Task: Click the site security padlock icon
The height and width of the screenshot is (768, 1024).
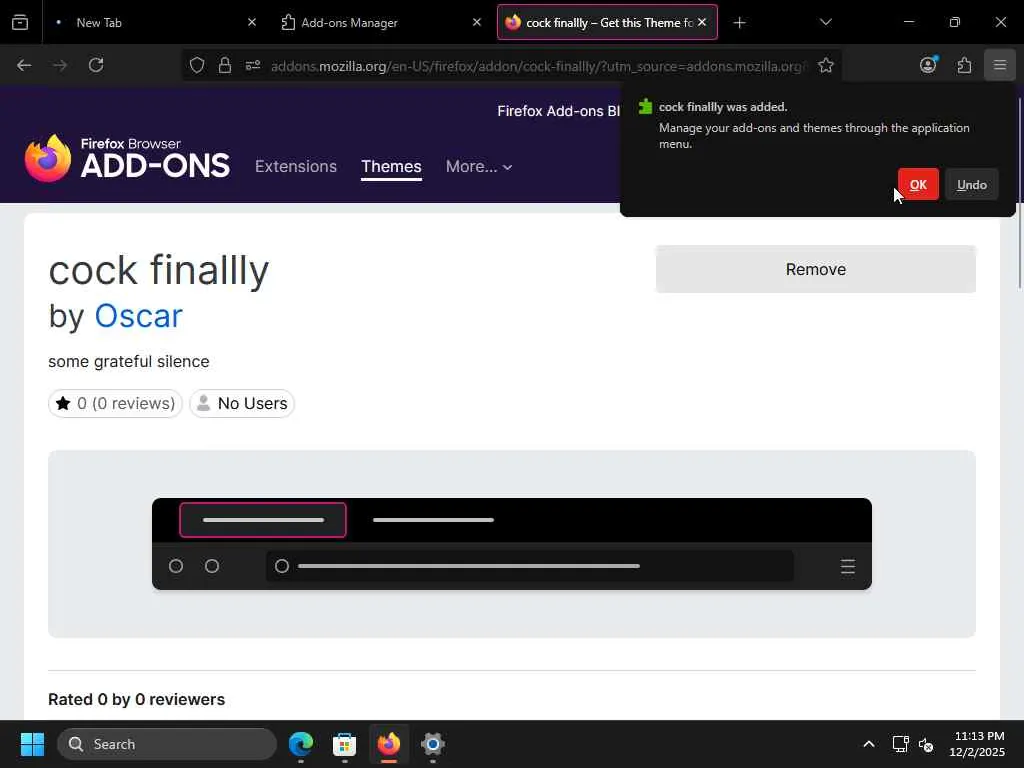Action: tap(225, 65)
